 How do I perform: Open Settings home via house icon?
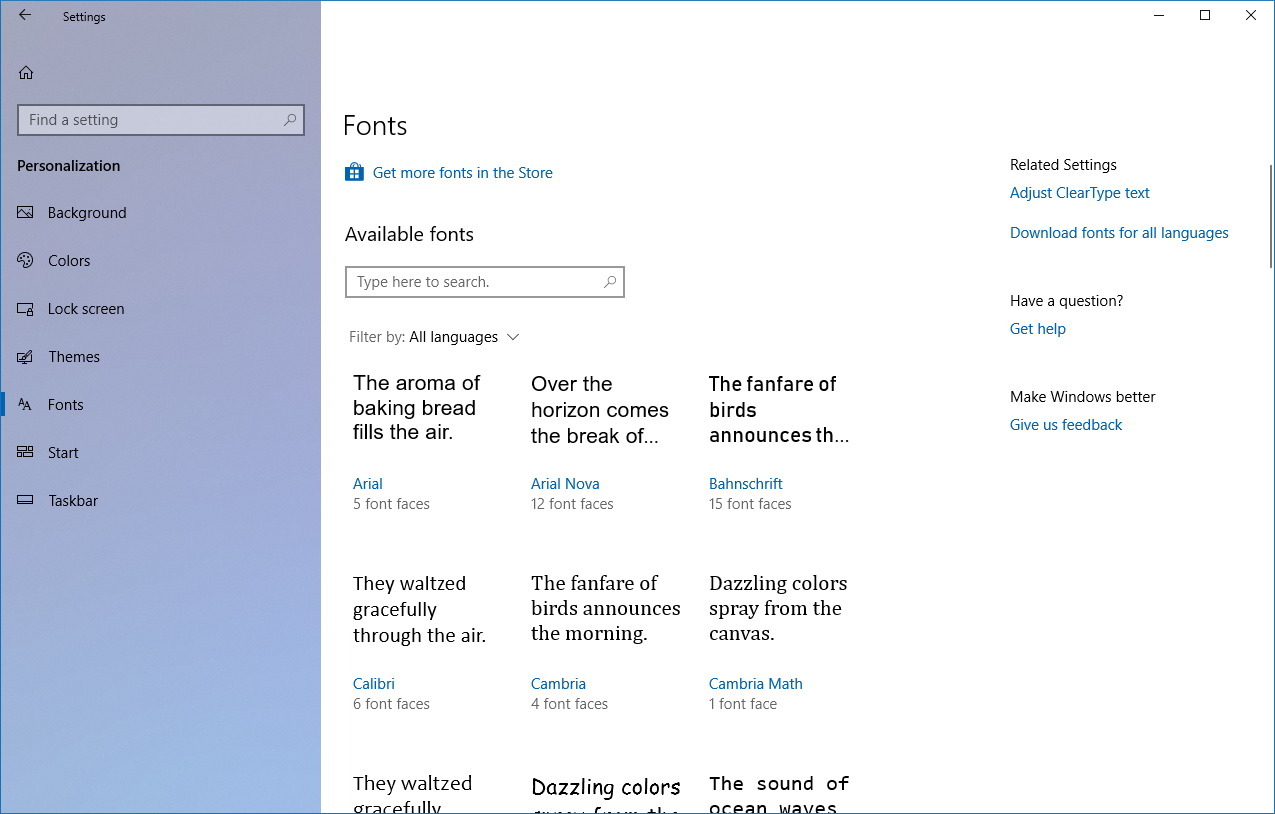[x=26, y=72]
